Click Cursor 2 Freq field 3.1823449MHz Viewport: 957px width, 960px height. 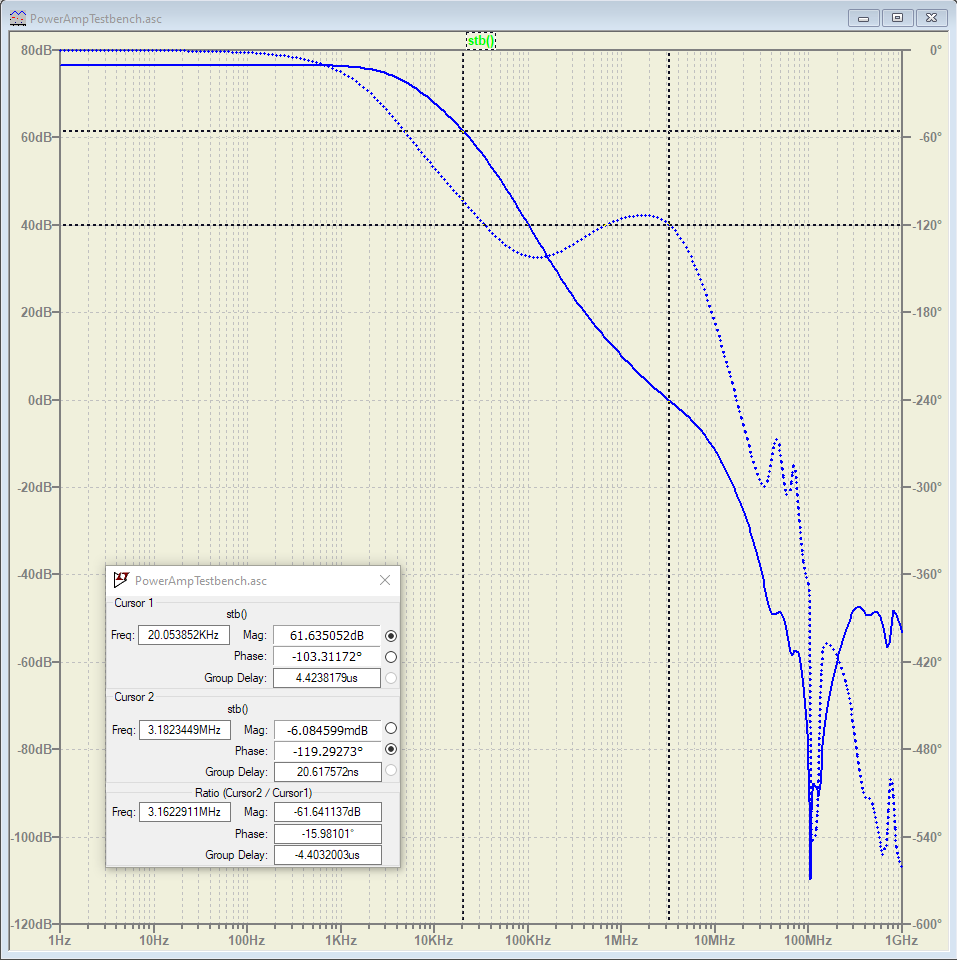(x=184, y=730)
